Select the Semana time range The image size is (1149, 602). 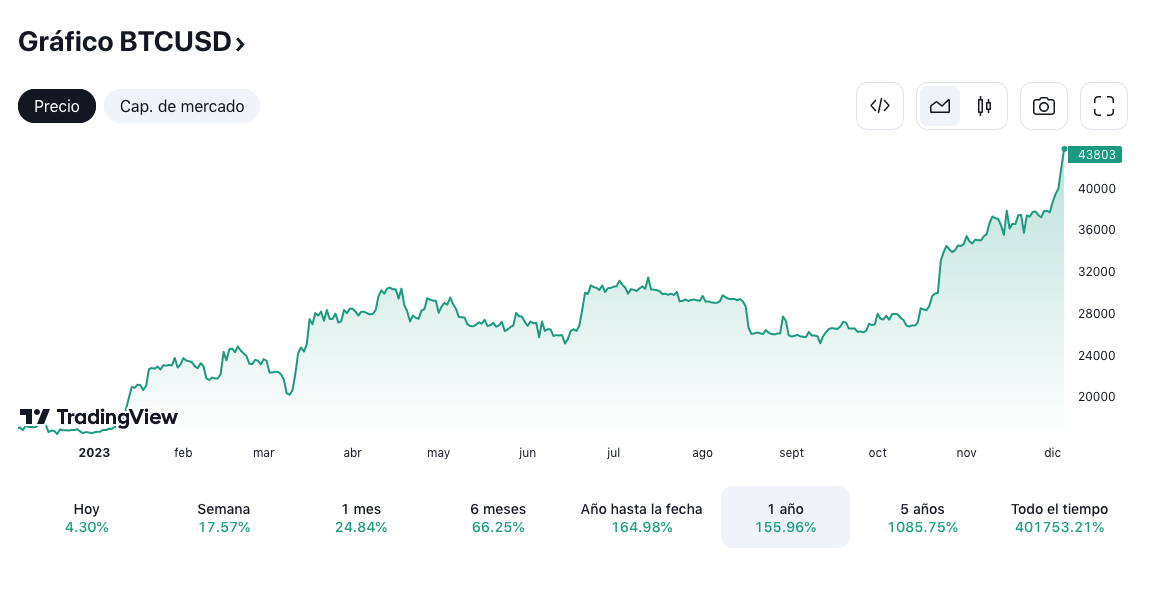coord(223,518)
